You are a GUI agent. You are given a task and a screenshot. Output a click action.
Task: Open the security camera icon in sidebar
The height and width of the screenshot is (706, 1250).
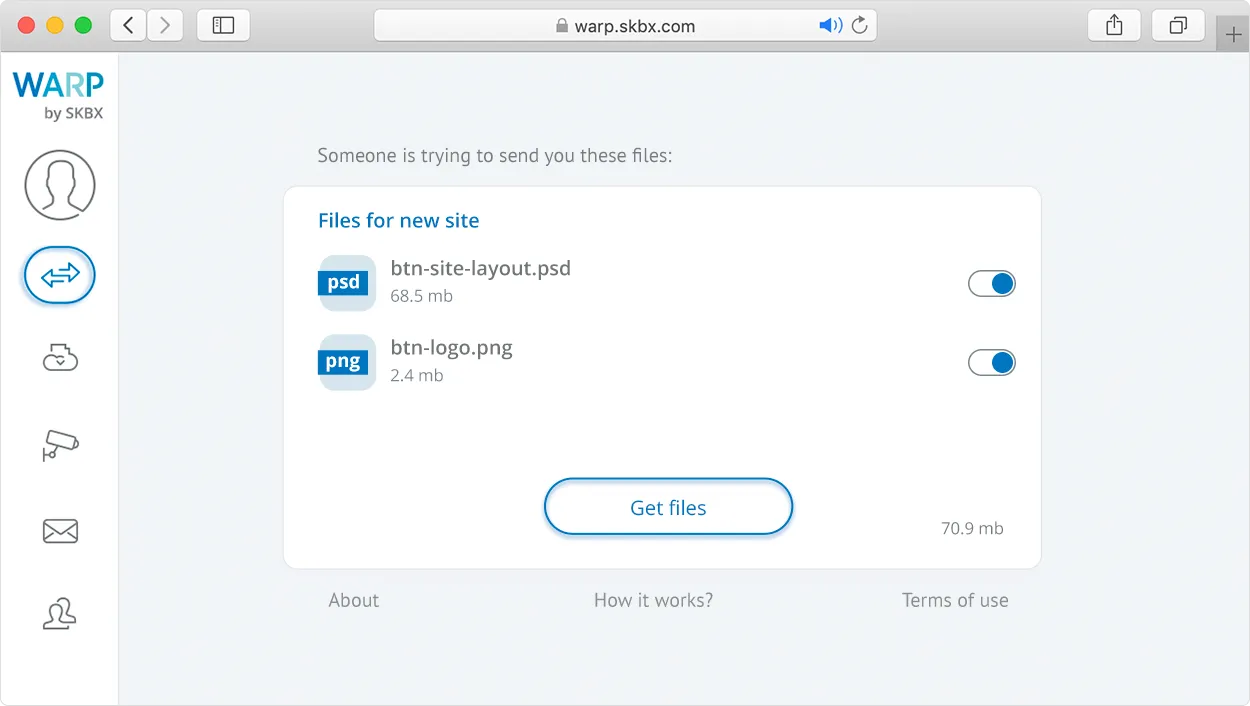click(60, 444)
